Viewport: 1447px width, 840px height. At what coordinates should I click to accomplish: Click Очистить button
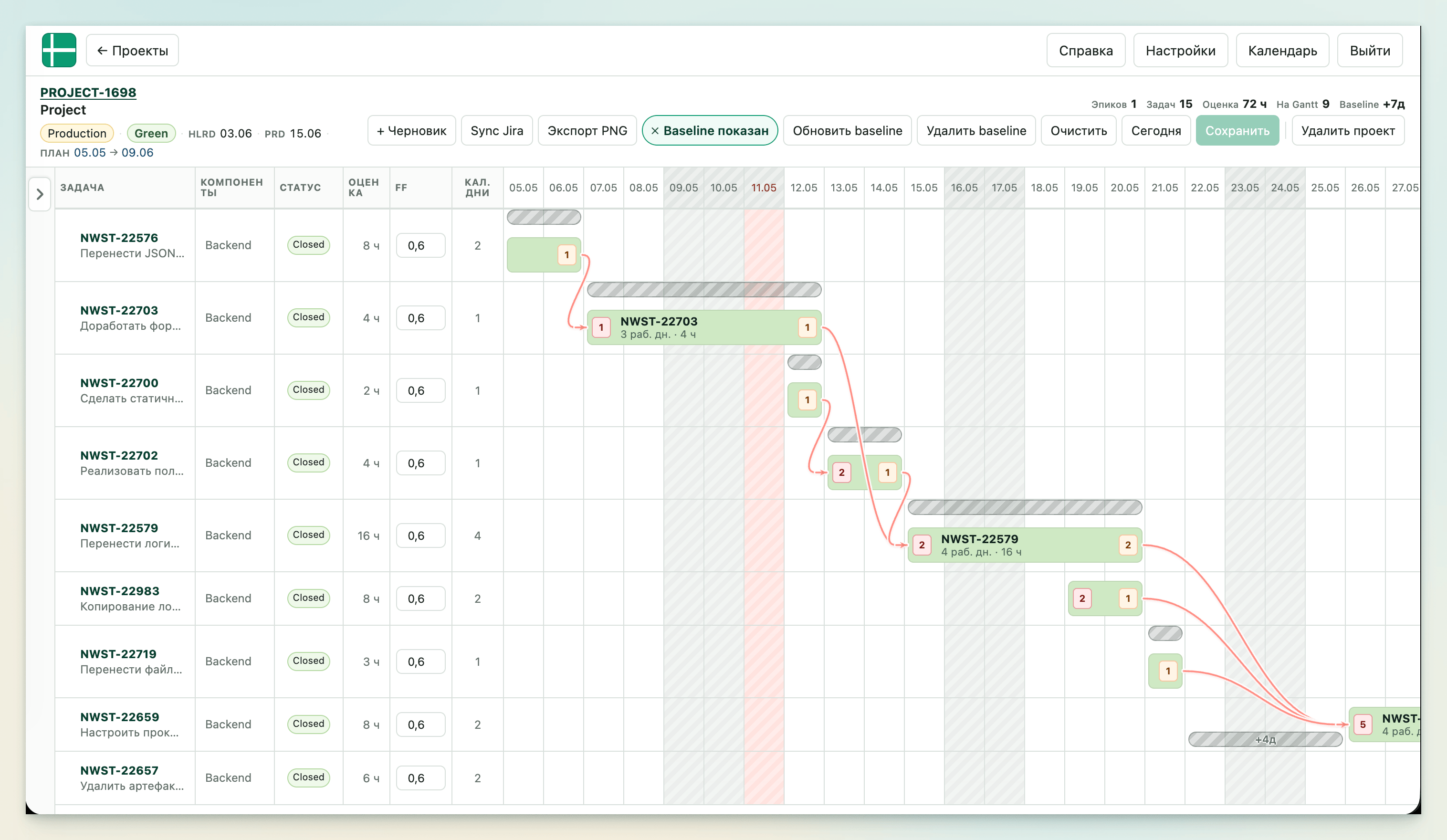tap(1079, 130)
